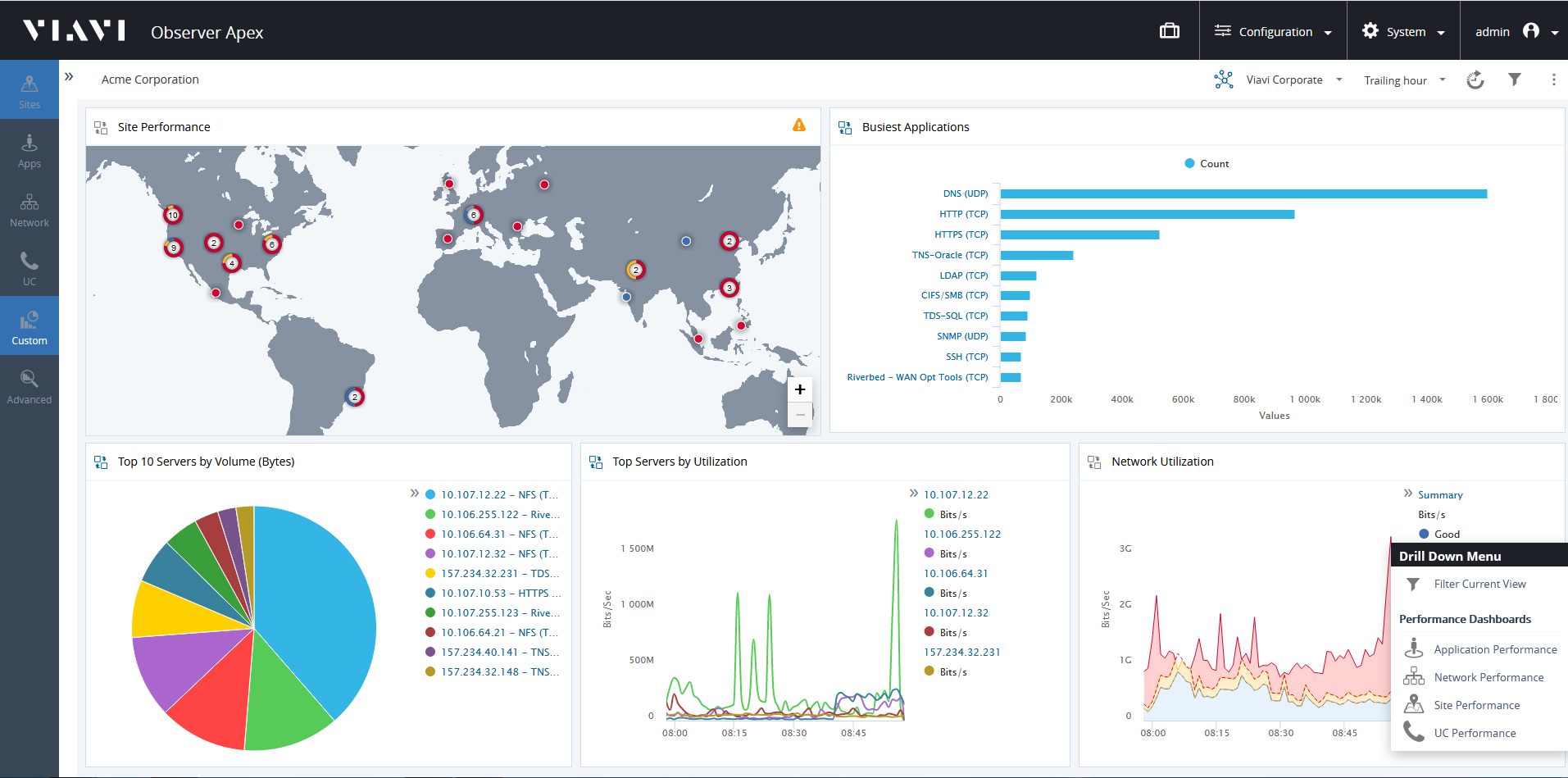Viewport: 1568px width, 778px height.
Task: Expand the Trailing hour time range dropdown
Action: pyautogui.click(x=1404, y=80)
